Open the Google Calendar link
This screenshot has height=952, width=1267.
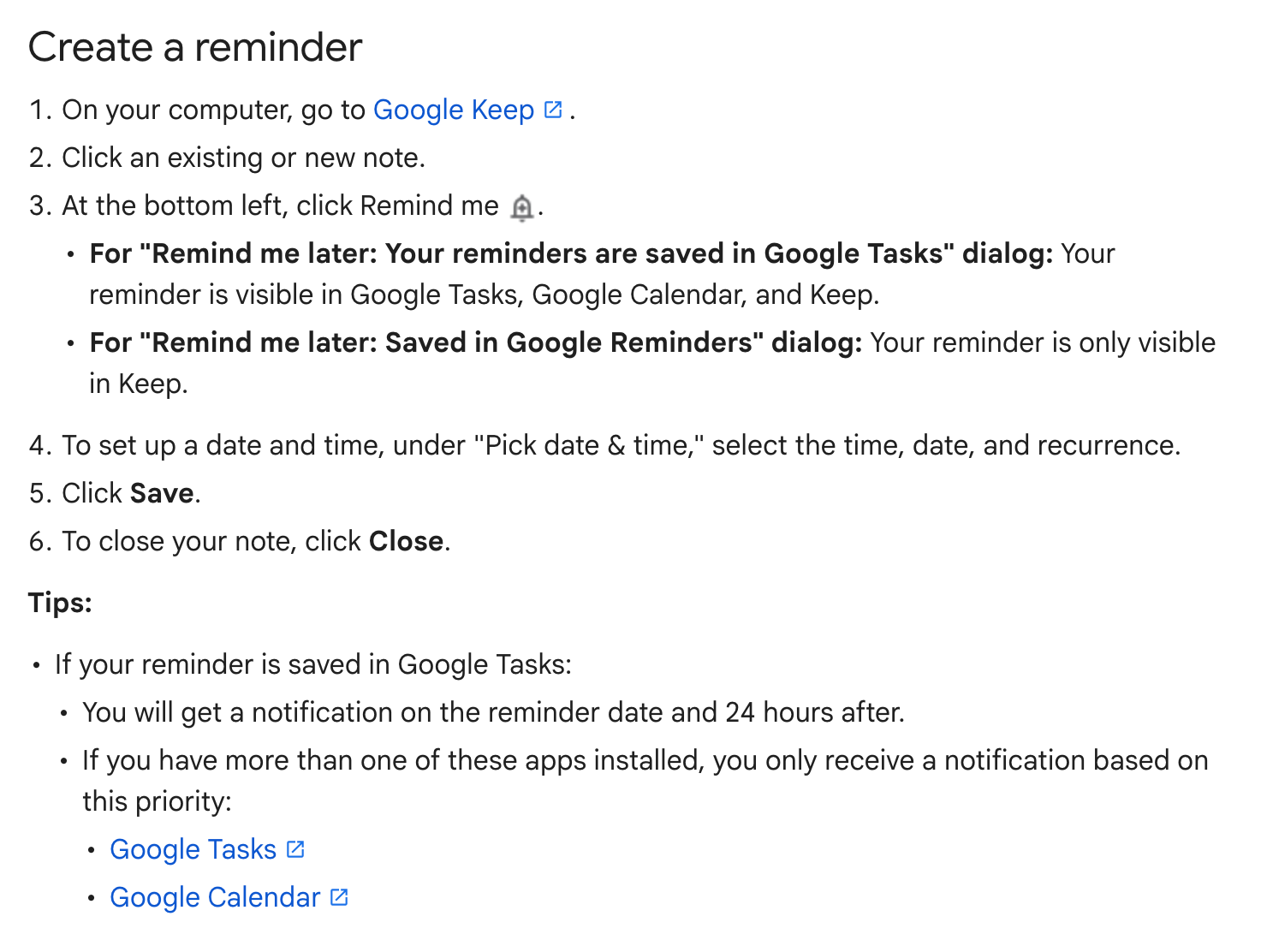214,897
